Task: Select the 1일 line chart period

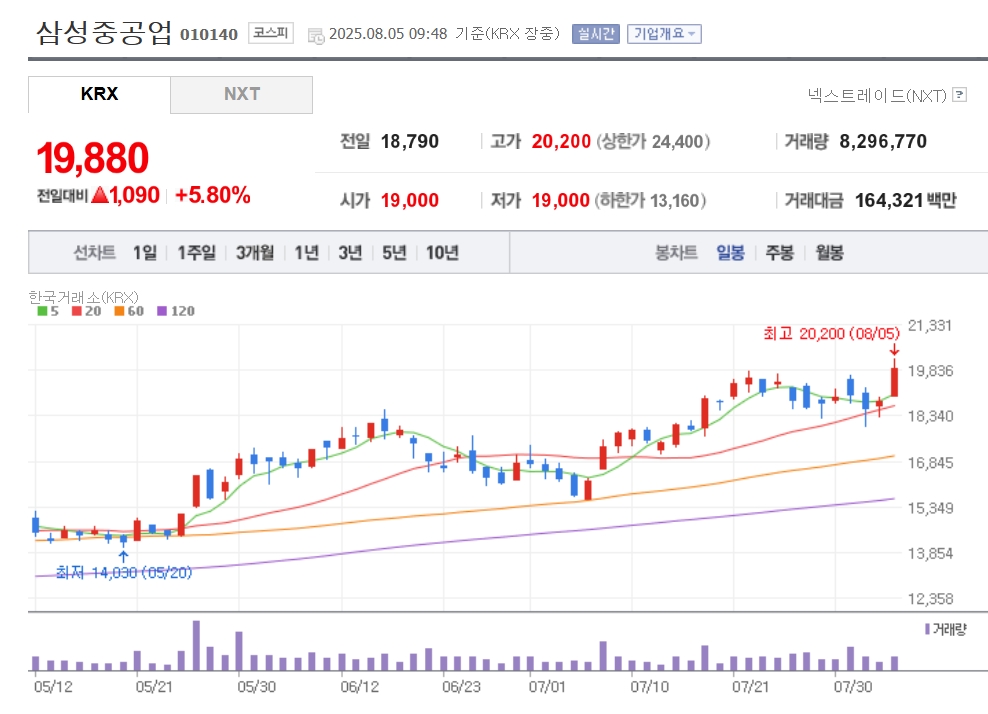Action: [x=145, y=253]
